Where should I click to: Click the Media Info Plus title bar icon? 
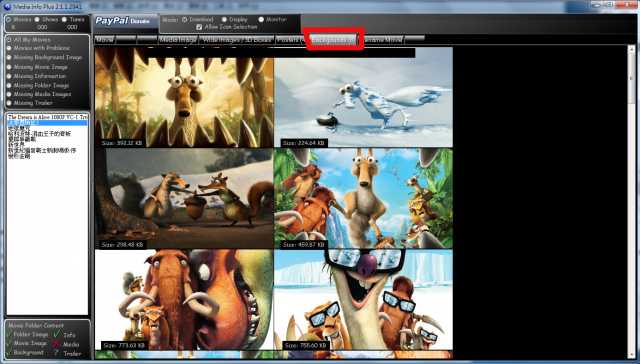coord(7,6)
